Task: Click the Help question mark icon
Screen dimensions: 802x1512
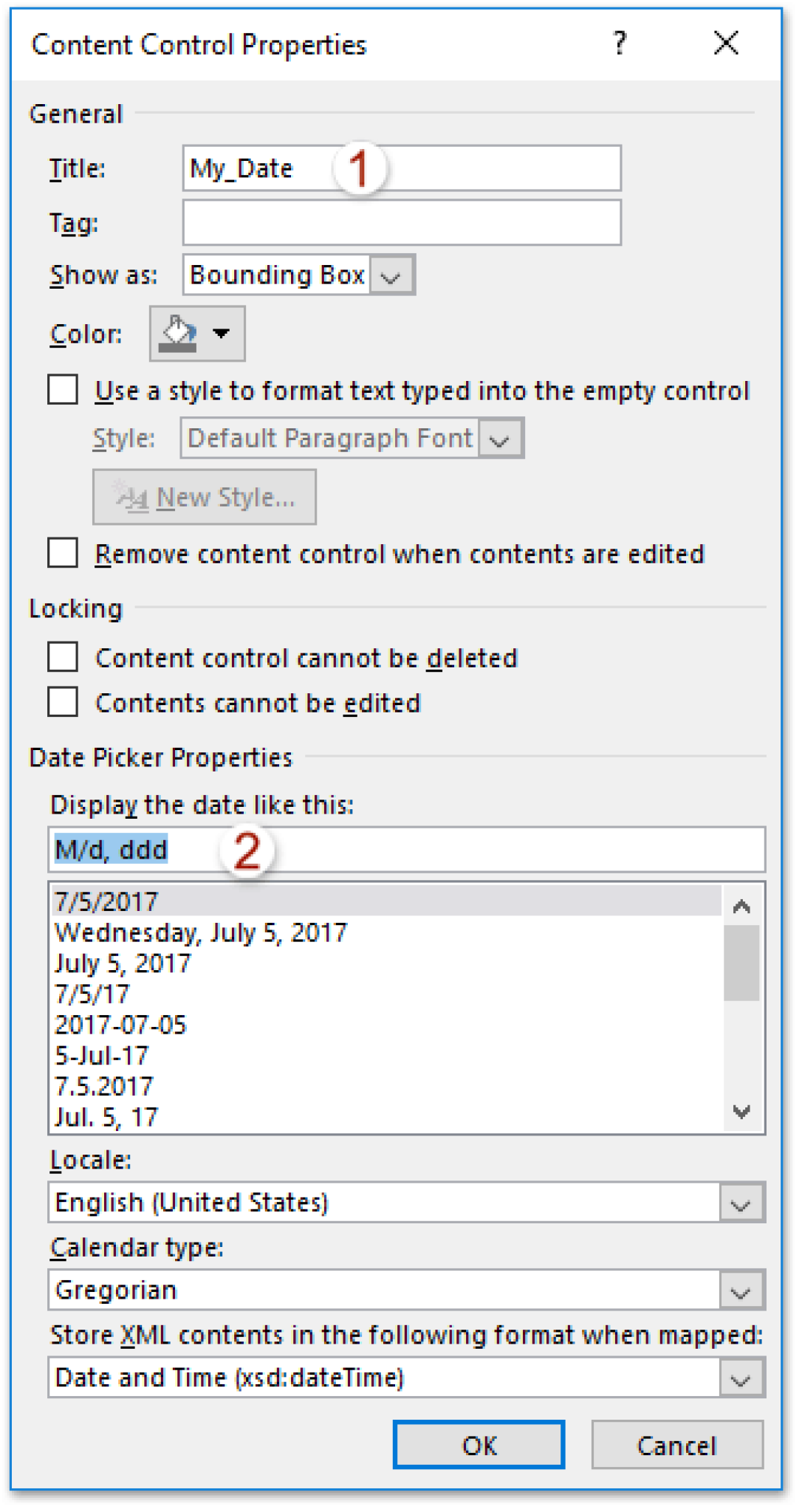Action: tap(619, 44)
